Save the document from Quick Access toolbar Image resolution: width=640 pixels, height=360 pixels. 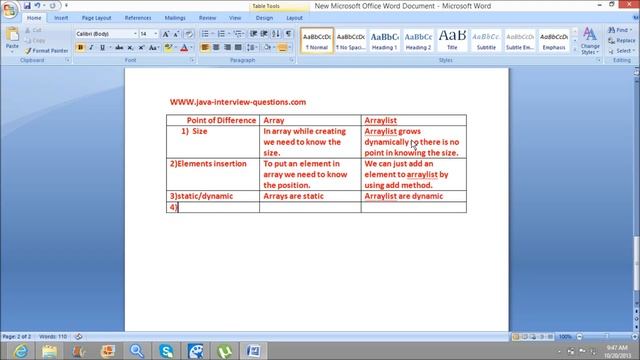[x=27, y=6]
